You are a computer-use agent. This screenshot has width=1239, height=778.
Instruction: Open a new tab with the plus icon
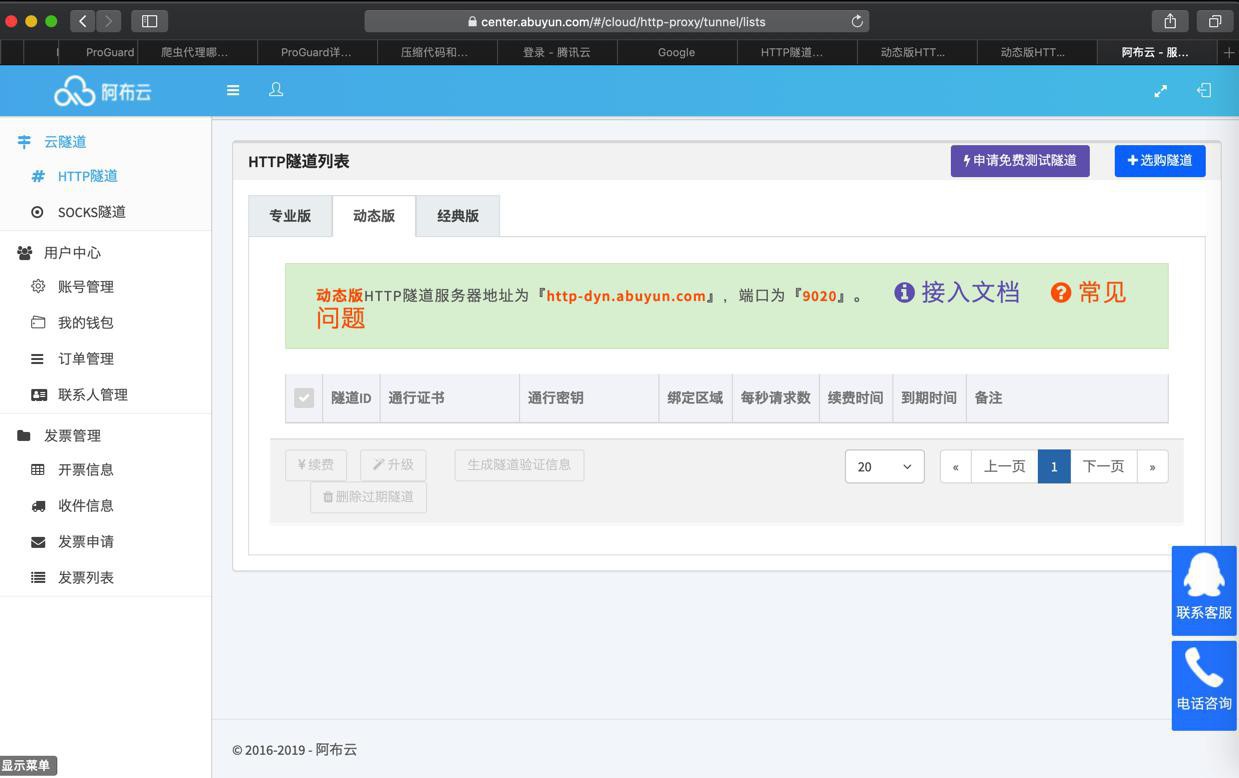(x=1229, y=52)
